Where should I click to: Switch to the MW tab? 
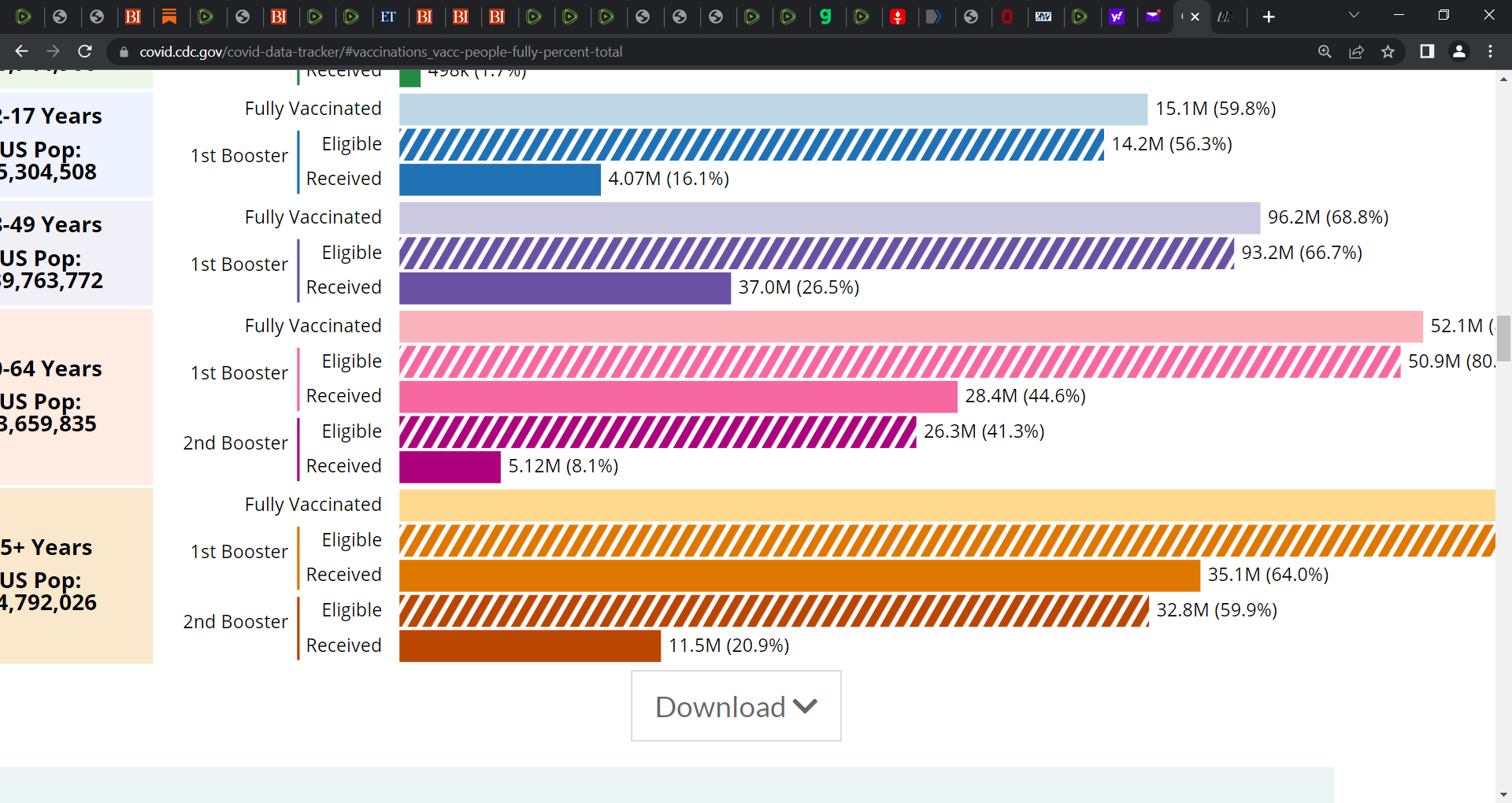(x=1043, y=17)
